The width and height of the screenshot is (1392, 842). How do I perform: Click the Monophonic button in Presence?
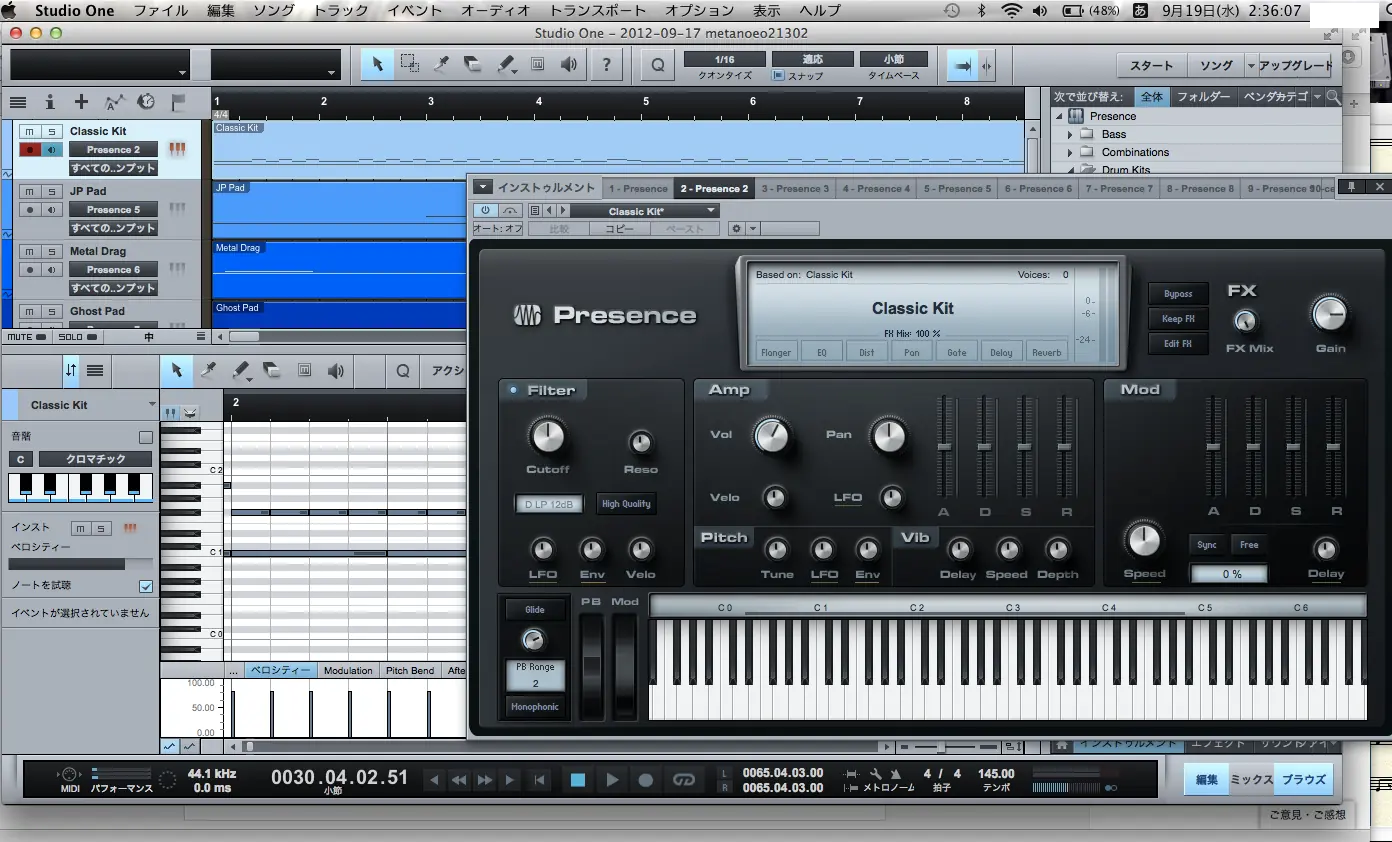tap(535, 707)
